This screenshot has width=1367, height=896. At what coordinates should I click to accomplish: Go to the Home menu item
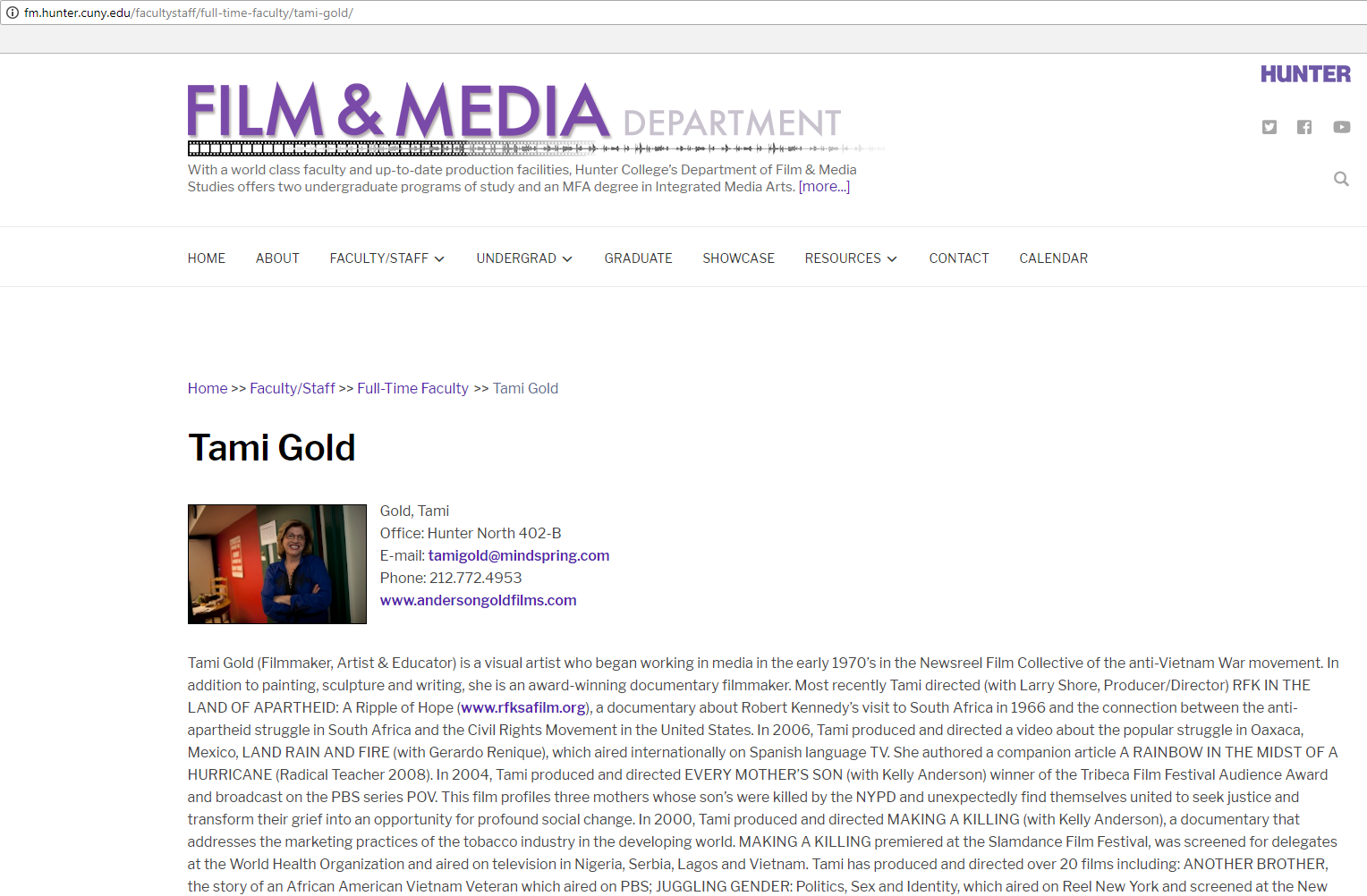[x=207, y=258]
